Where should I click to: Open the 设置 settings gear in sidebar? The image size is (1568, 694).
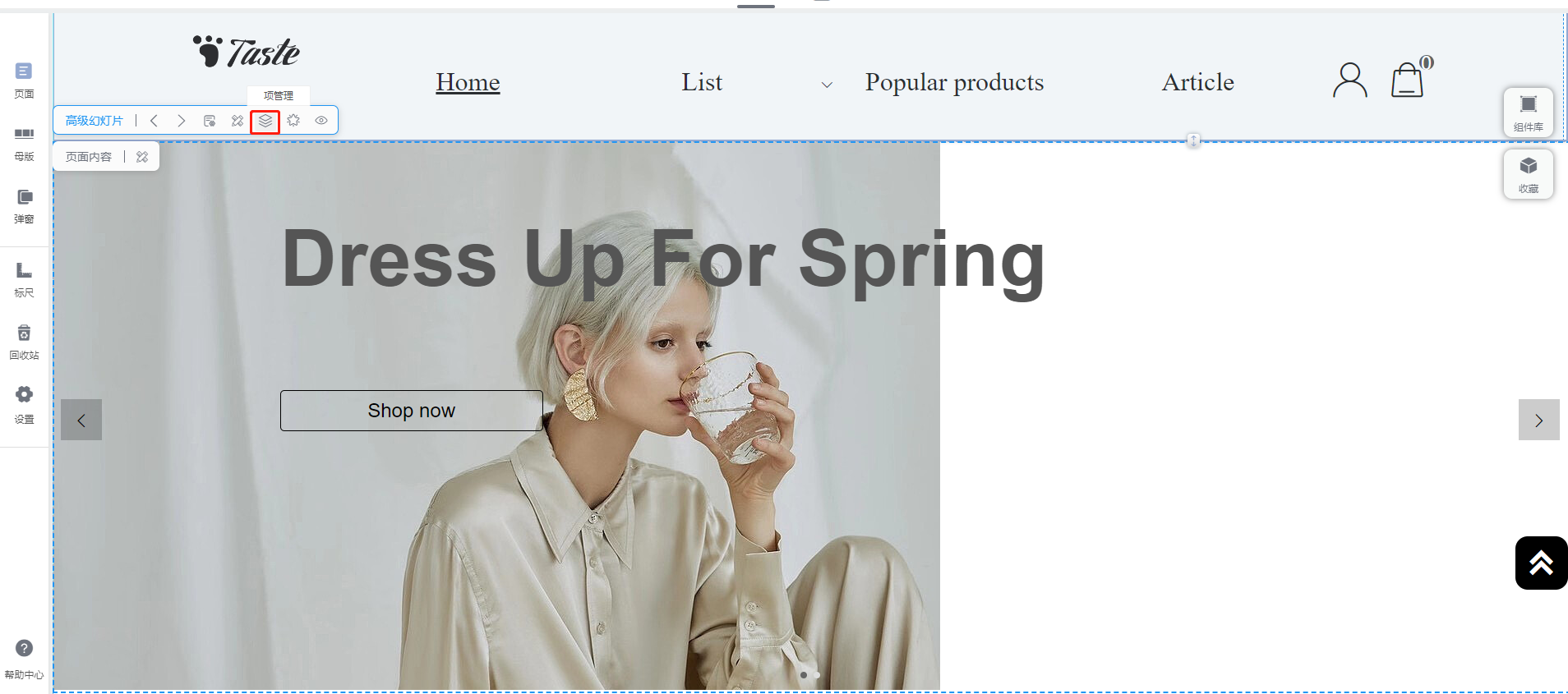[x=24, y=405]
